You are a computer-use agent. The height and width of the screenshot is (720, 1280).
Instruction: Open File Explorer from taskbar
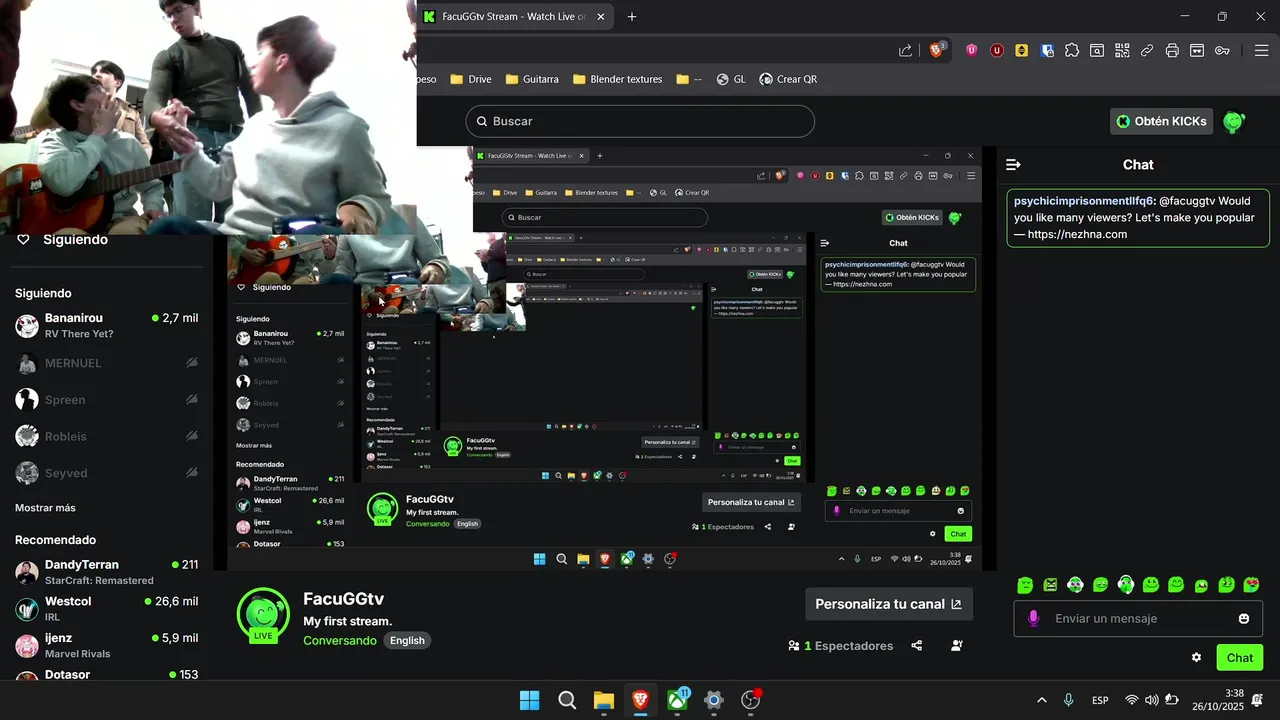pos(603,700)
